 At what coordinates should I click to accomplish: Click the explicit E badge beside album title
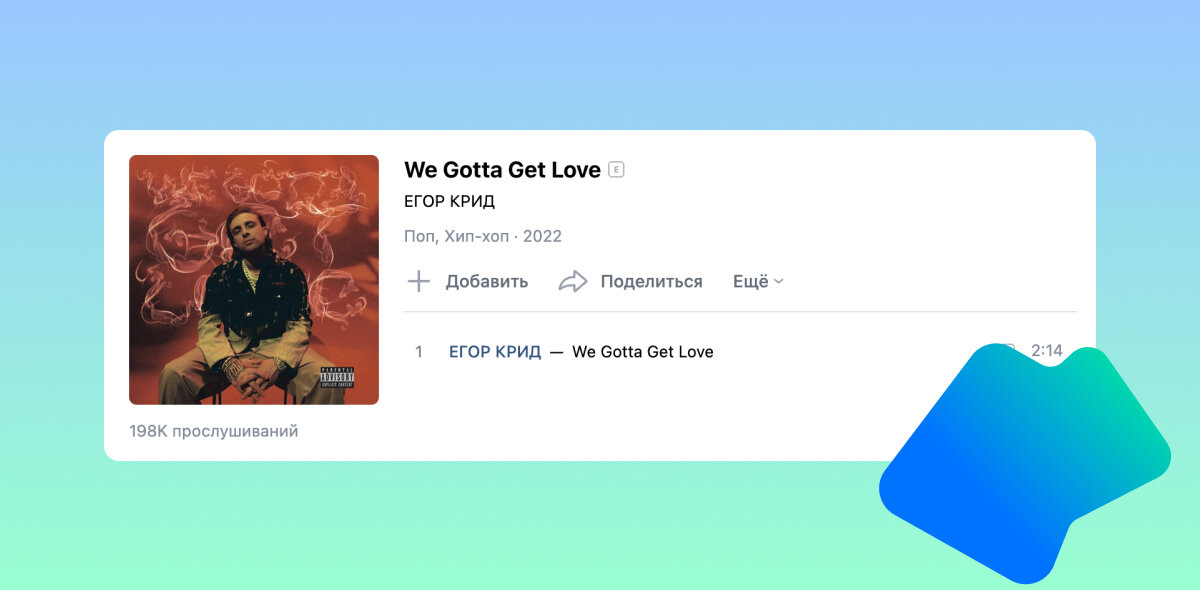(616, 170)
